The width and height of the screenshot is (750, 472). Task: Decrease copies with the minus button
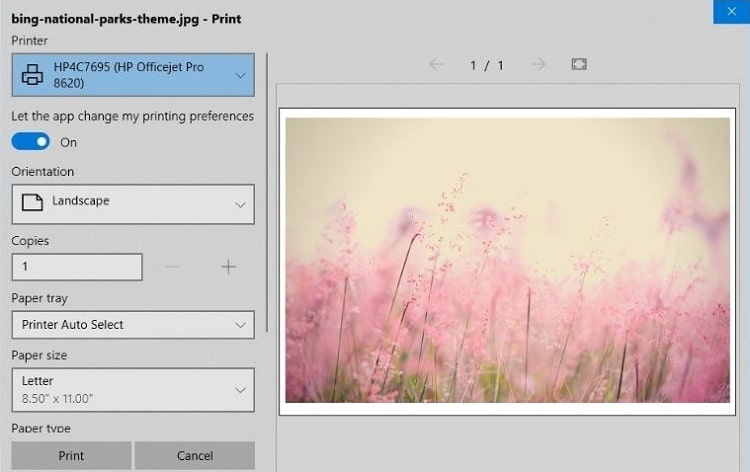pyautogui.click(x=172, y=267)
